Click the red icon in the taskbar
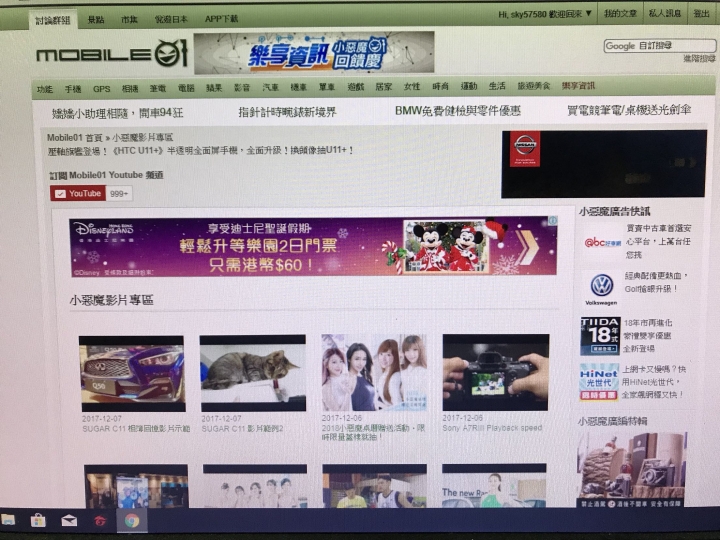720x540 pixels. (100, 521)
